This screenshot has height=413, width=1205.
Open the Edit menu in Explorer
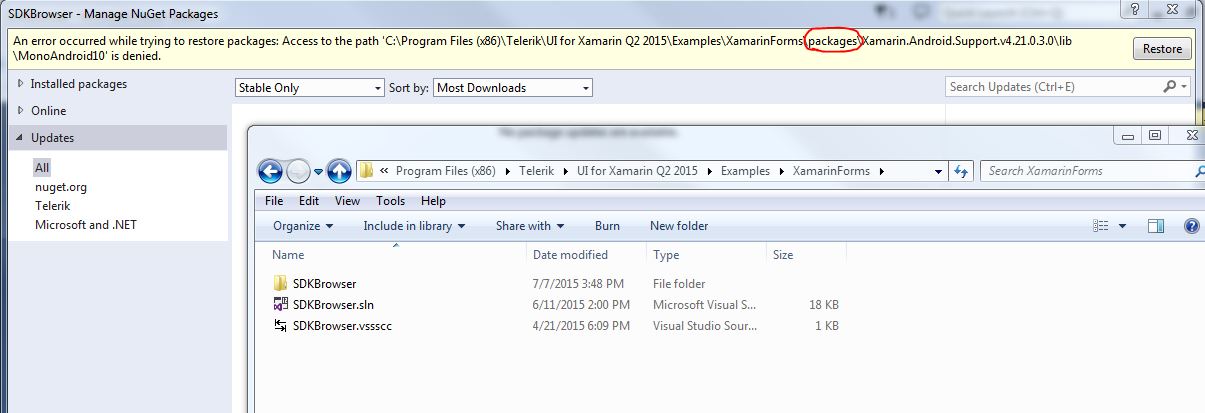click(310, 201)
